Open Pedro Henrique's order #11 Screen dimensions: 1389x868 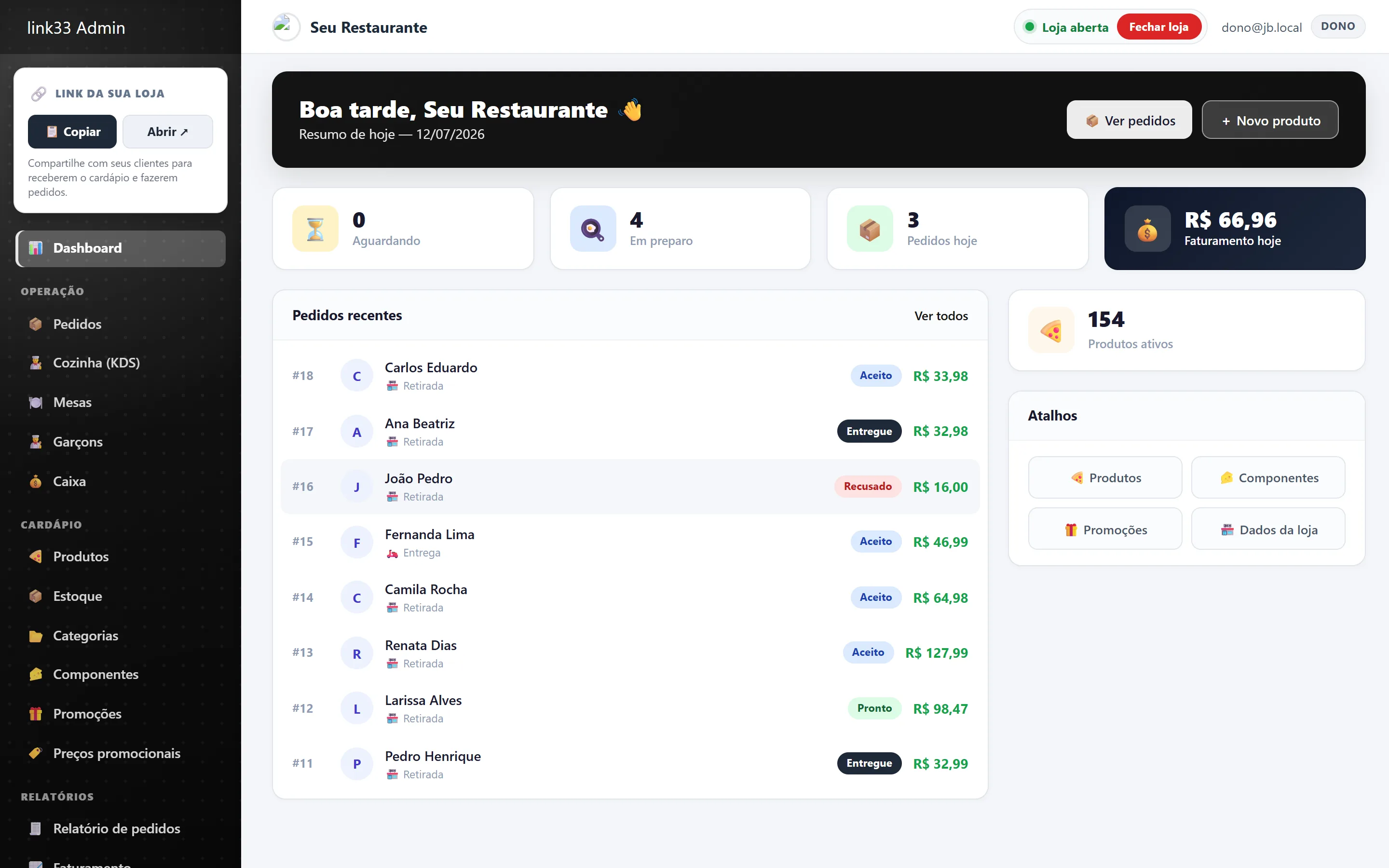pyautogui.click(x=630, y=764)
